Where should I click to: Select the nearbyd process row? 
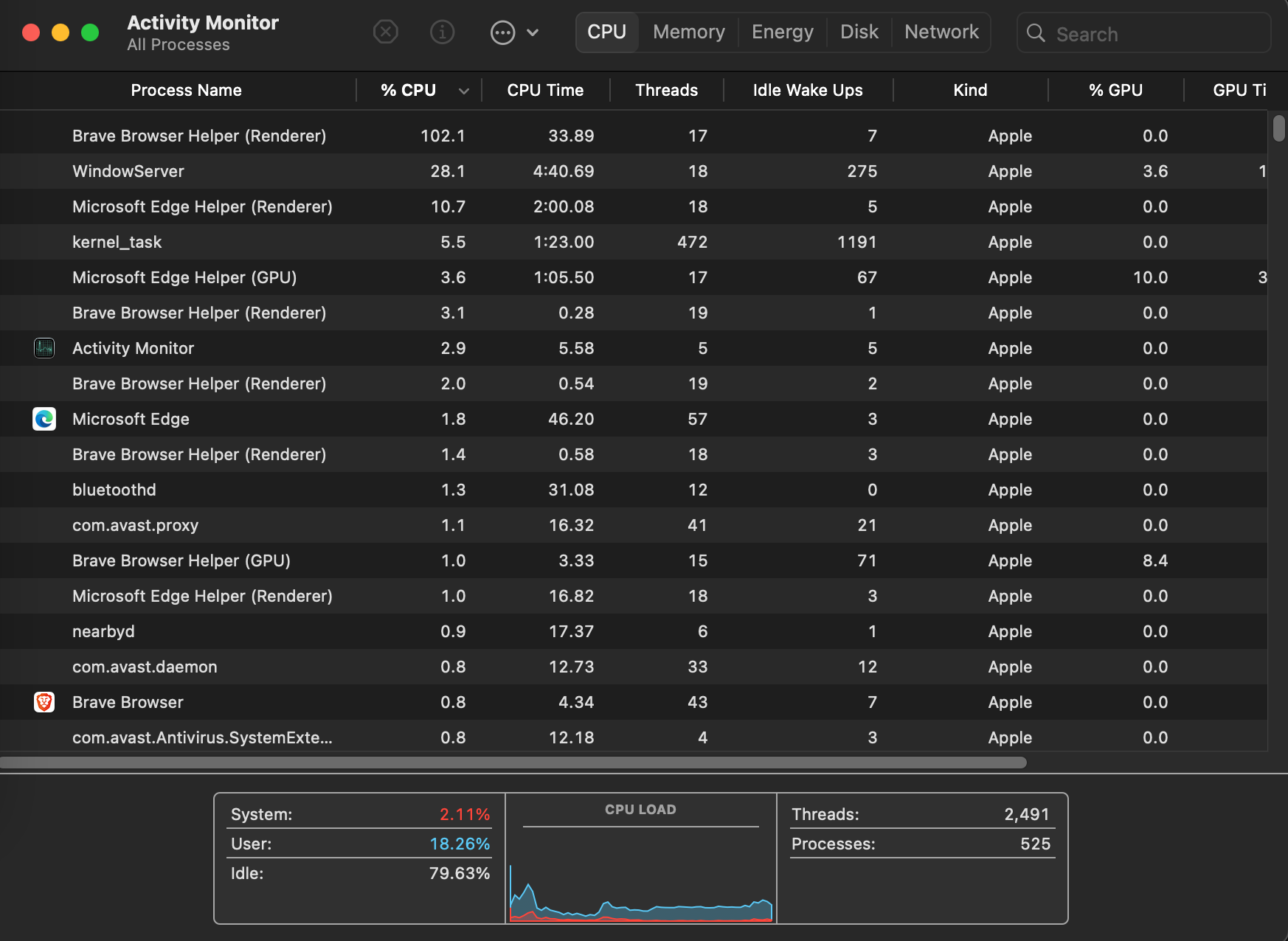(634, 631)
